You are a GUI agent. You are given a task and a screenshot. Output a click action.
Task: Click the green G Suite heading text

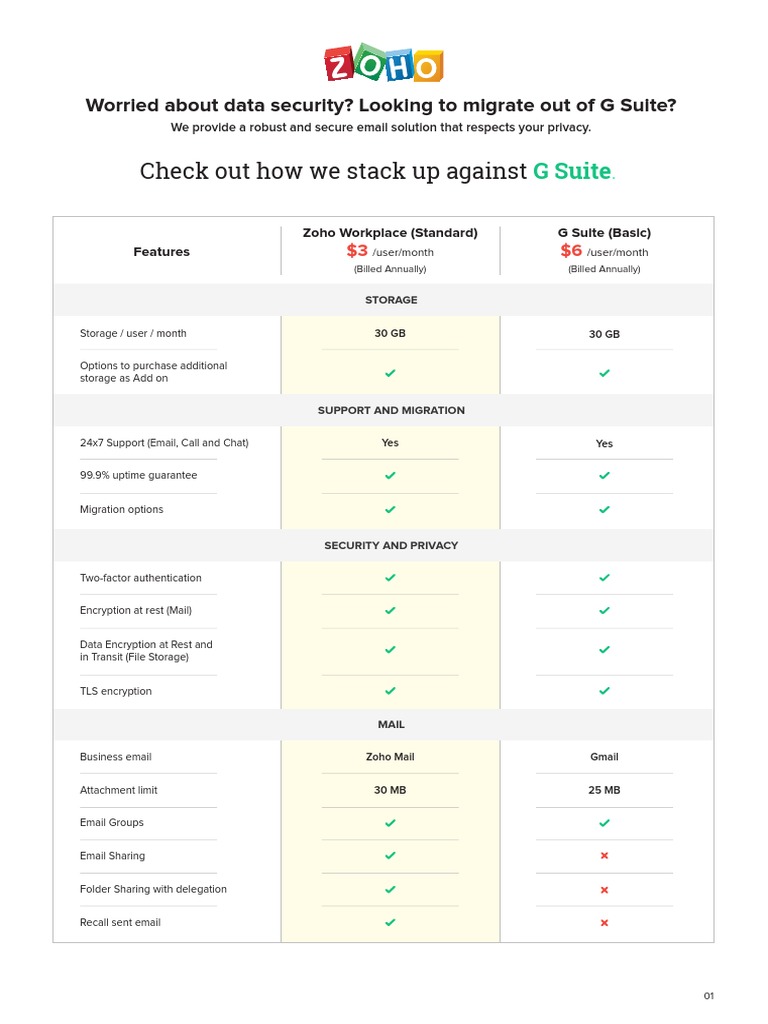[x=572, y=171]
